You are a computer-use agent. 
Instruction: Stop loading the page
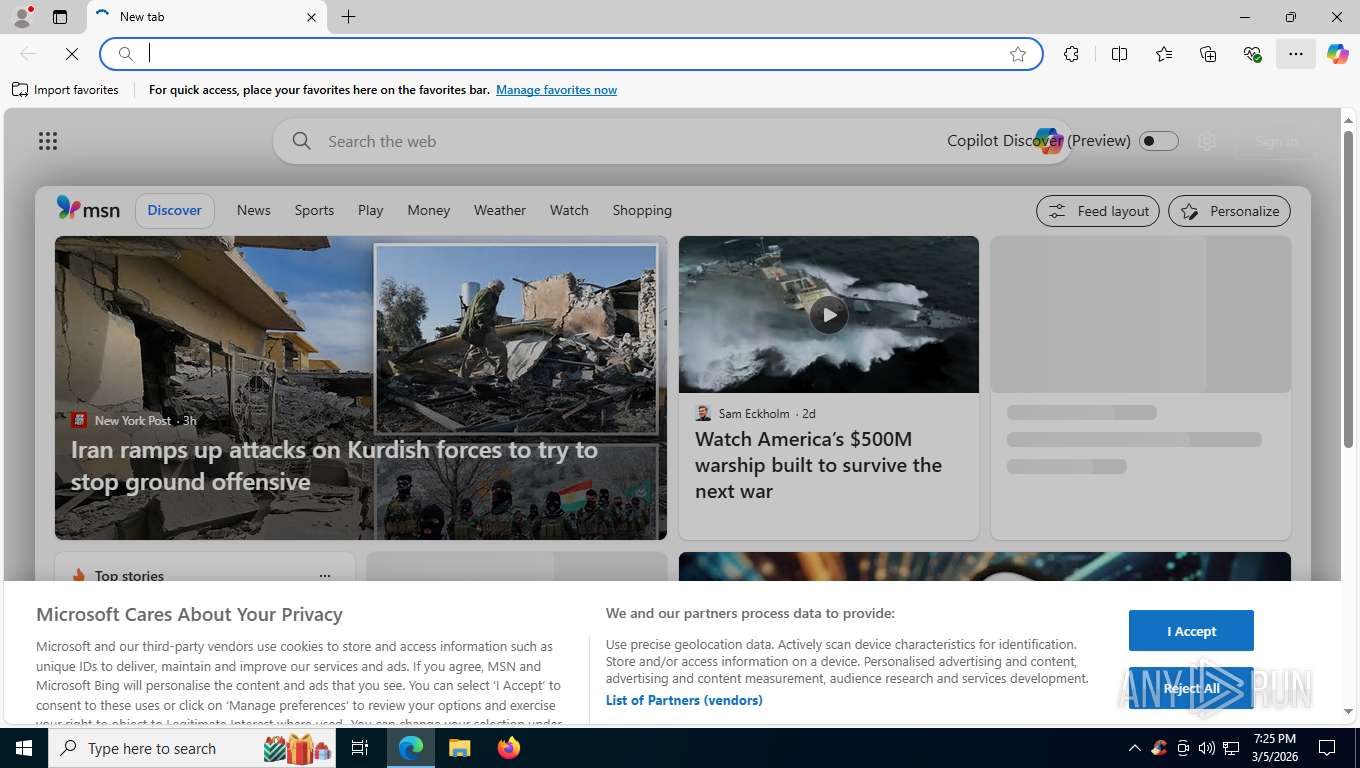coord(72,54)
